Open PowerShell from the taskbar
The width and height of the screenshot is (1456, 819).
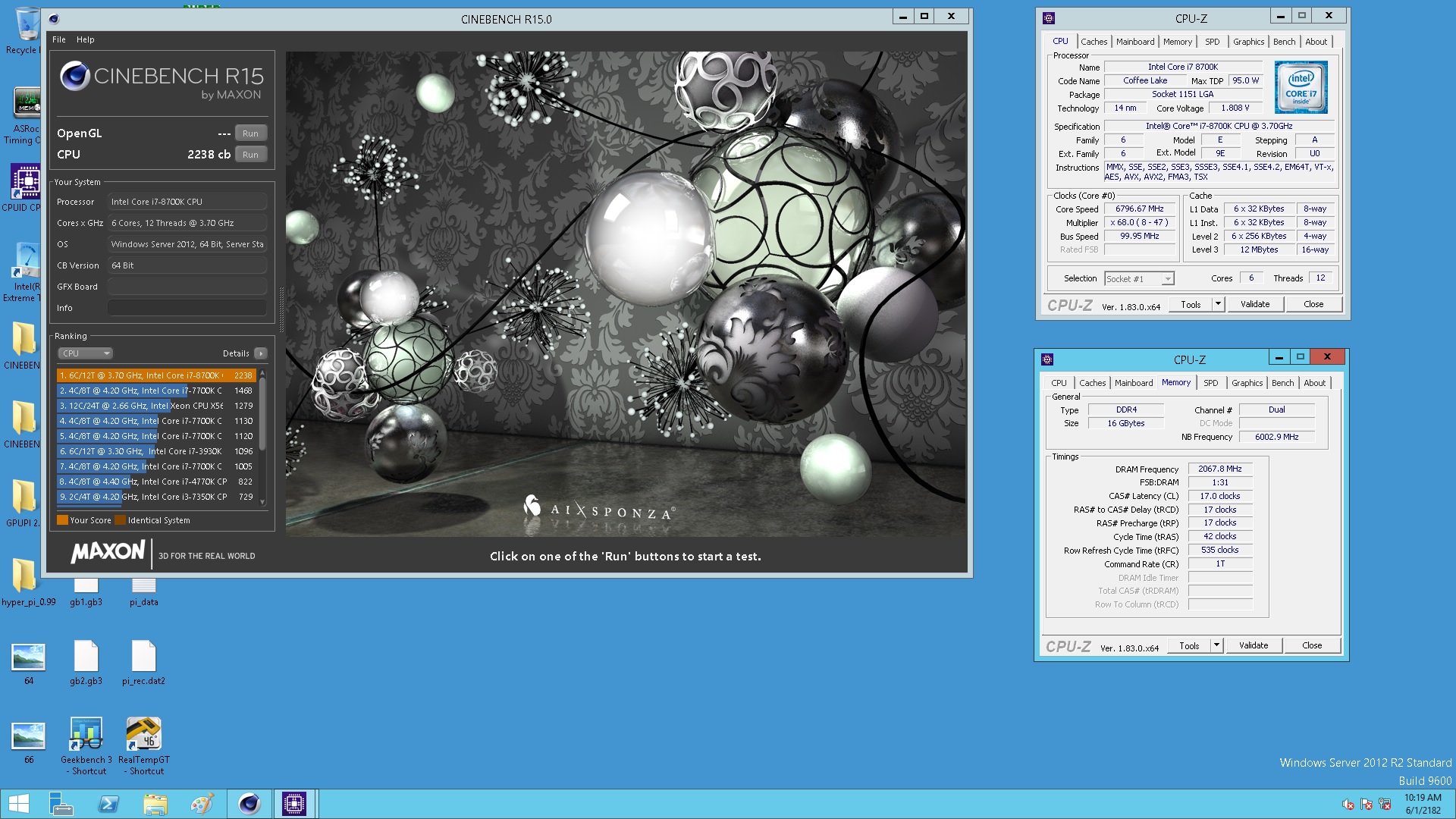[x=108, y=804]
